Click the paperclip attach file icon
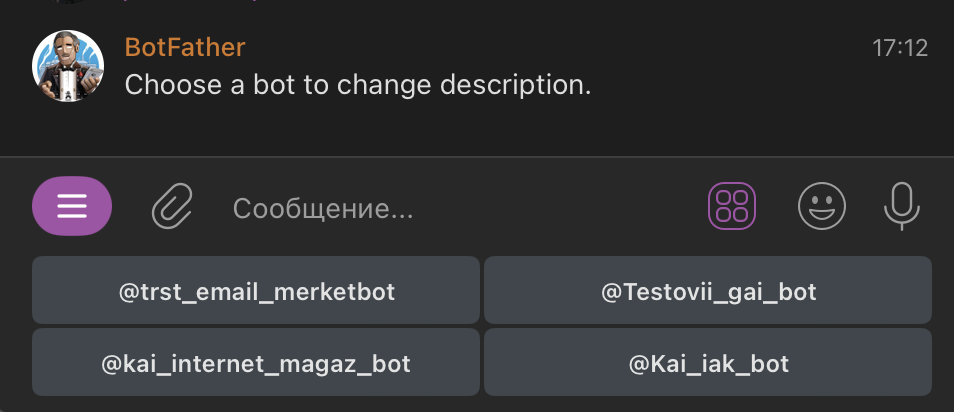This screenshot has width=954, height=412. click(x=172, y=207)
